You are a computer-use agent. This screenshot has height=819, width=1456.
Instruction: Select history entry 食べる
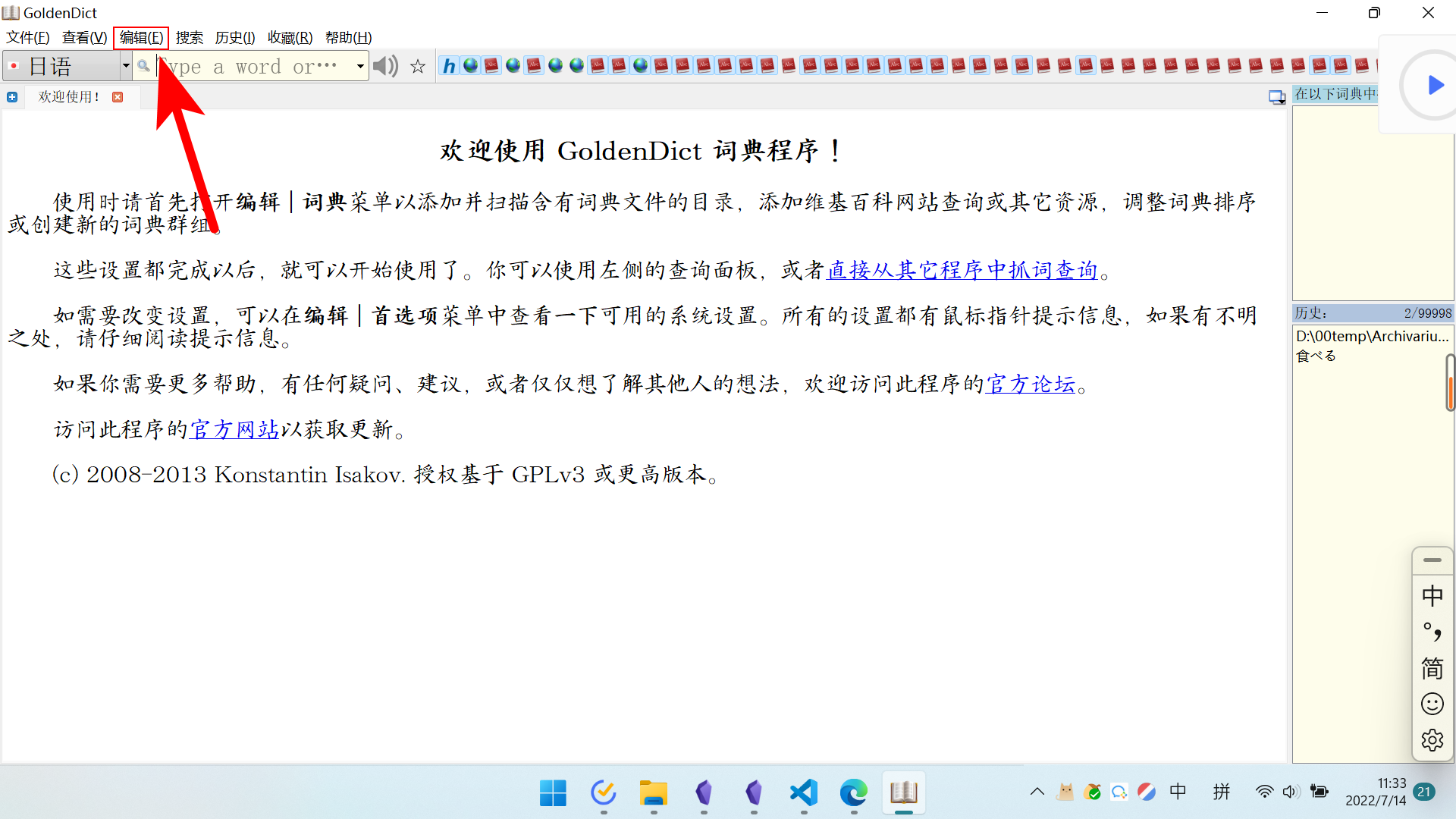[1316, 356]
